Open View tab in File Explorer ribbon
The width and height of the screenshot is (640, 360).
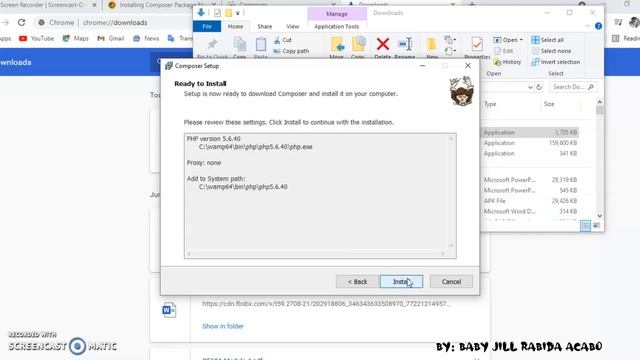pos(292,27)
